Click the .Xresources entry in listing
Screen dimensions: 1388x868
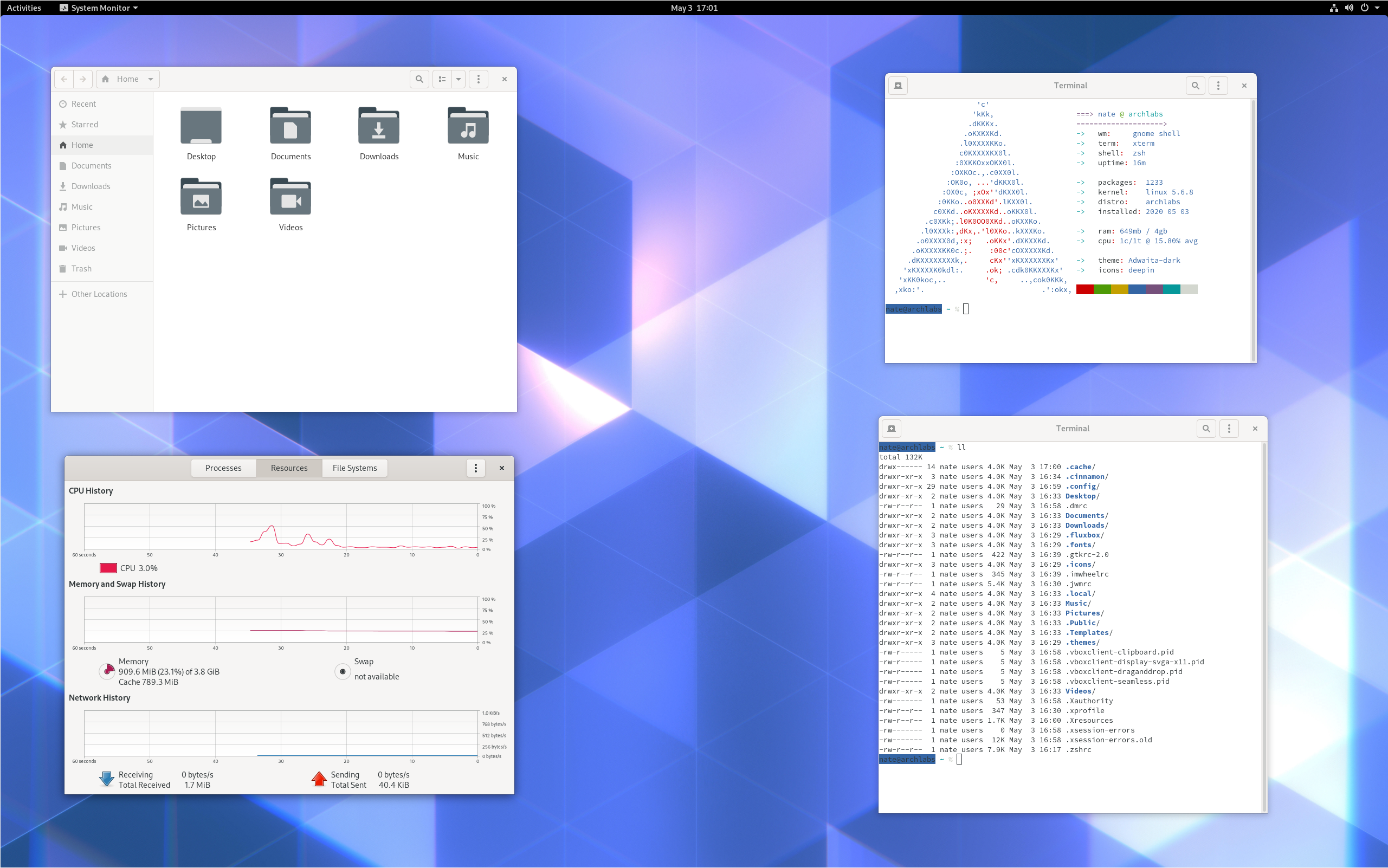(x=1089, y=721)
